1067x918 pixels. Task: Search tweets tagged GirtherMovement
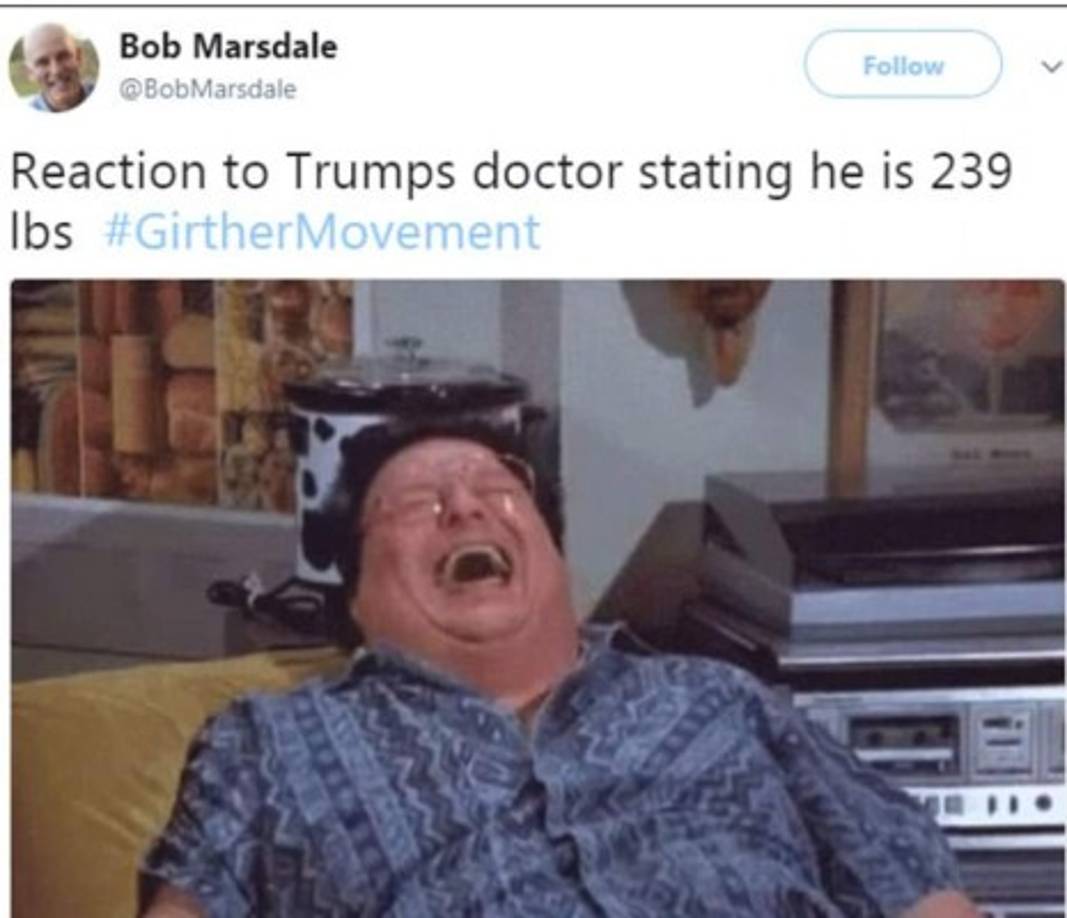pyautogui.click(x=322, y=232)
